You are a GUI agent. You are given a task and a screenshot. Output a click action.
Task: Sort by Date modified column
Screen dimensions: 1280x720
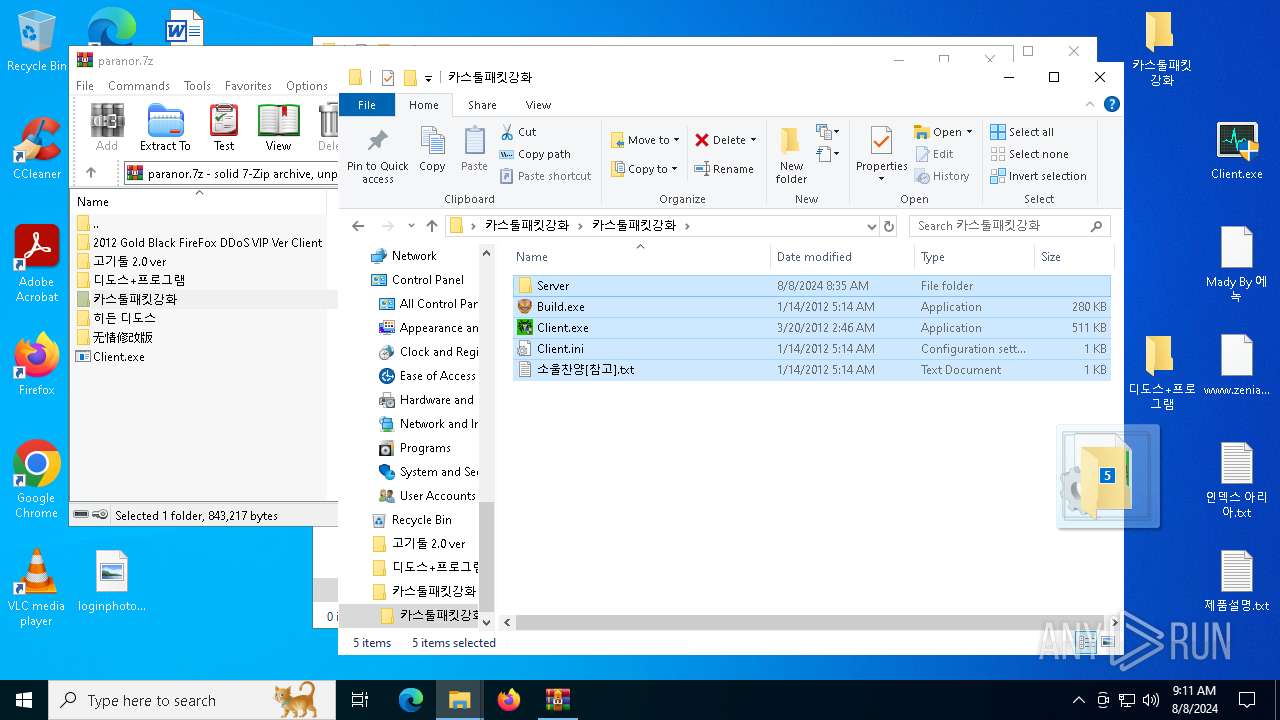point(840,257)
